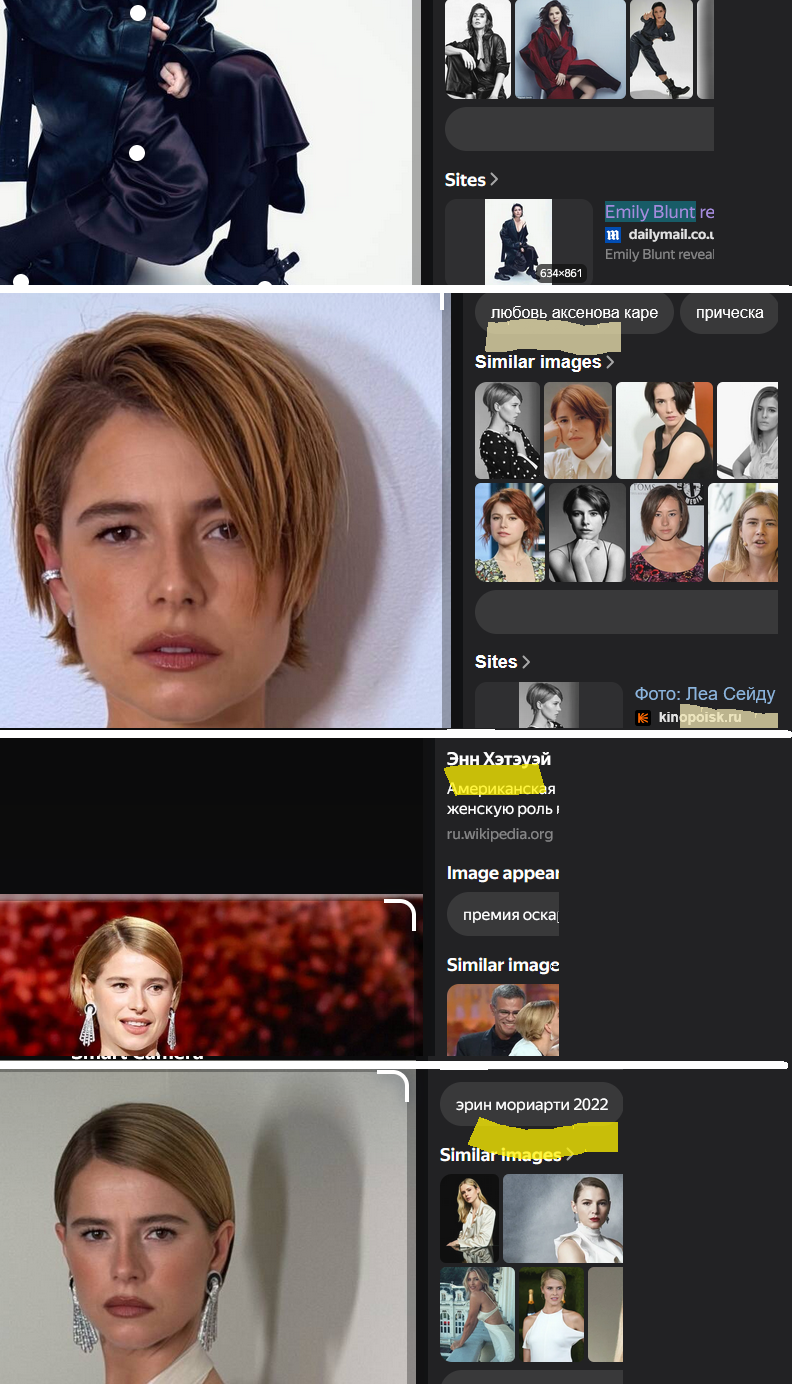Click the wide gray pill under top thumbnails
Viewport: 792px width, 1384px height.
coord(579,129)
